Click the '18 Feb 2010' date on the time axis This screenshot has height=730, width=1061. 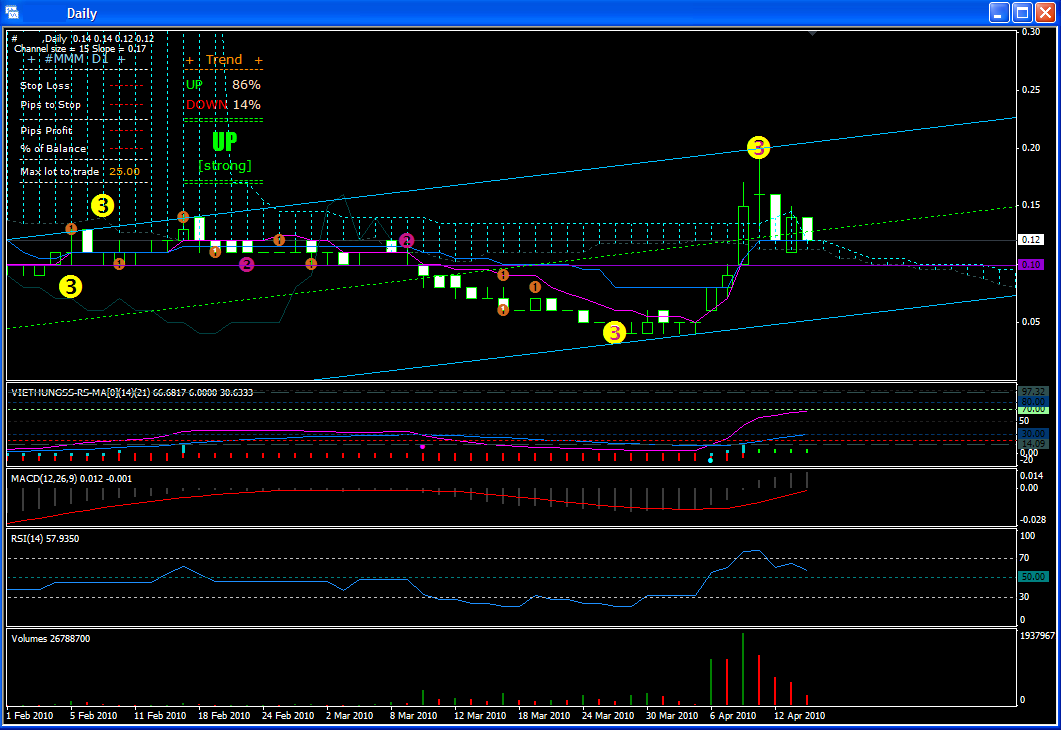(x=224, y=716)
